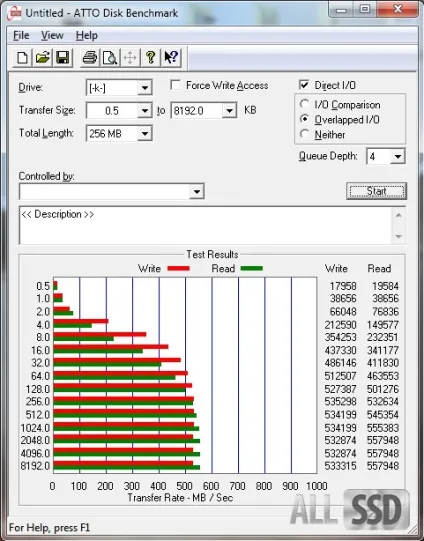Enable Force Write Access checkbox
The width and height of the screenshot is (424, 541).
176,85
